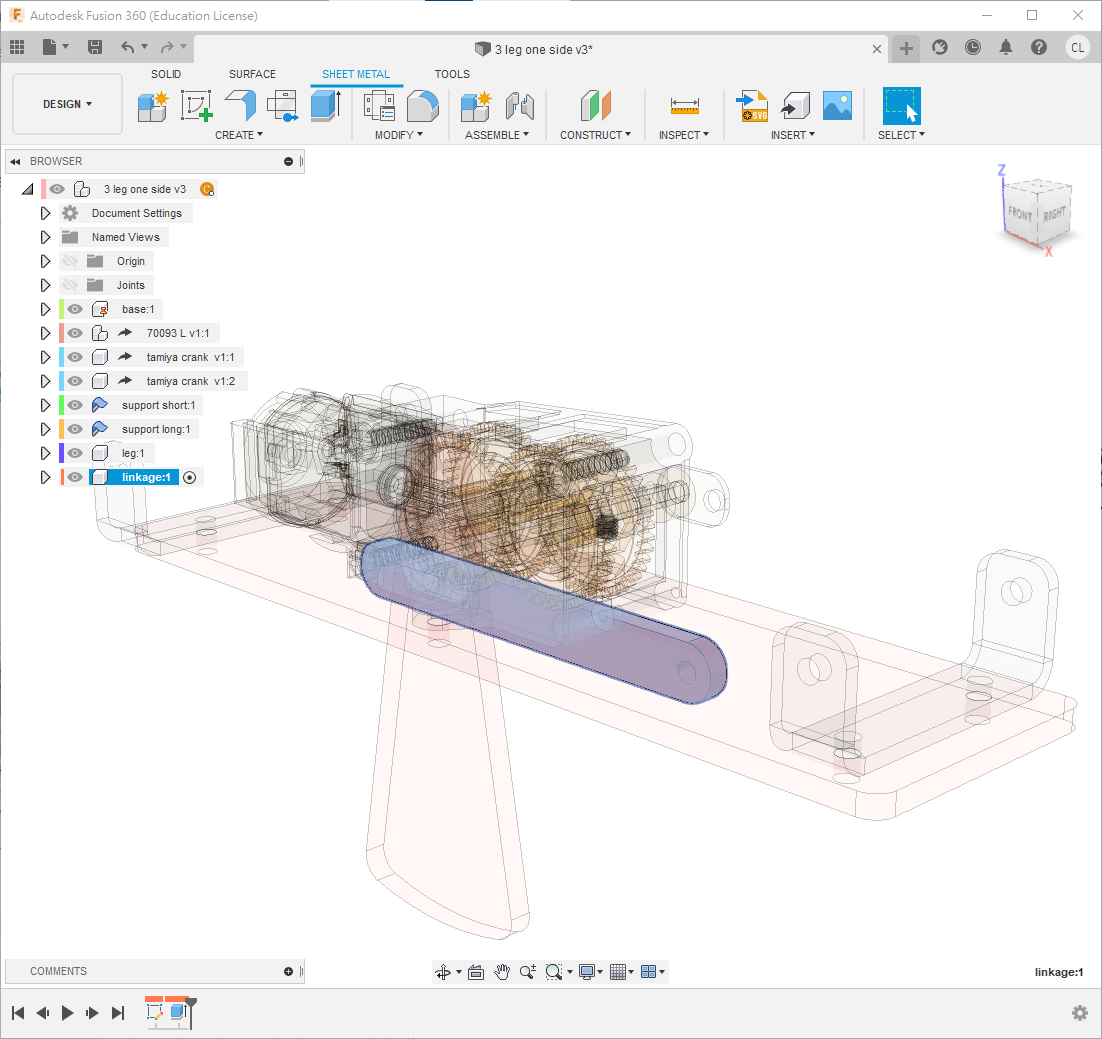Image resolution: width=1102 pixels, height=1039 pixels.
Task: Toggle visibility of support long:1
Action: click(75, 429)
